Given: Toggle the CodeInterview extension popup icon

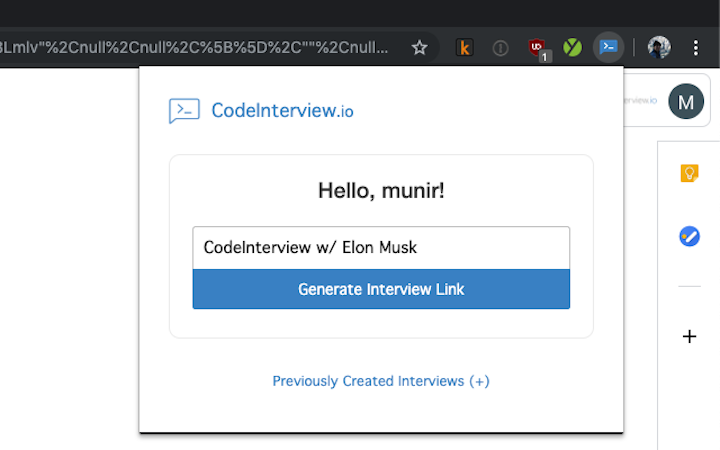Looking at the screenshot, I should pos(608,47).
